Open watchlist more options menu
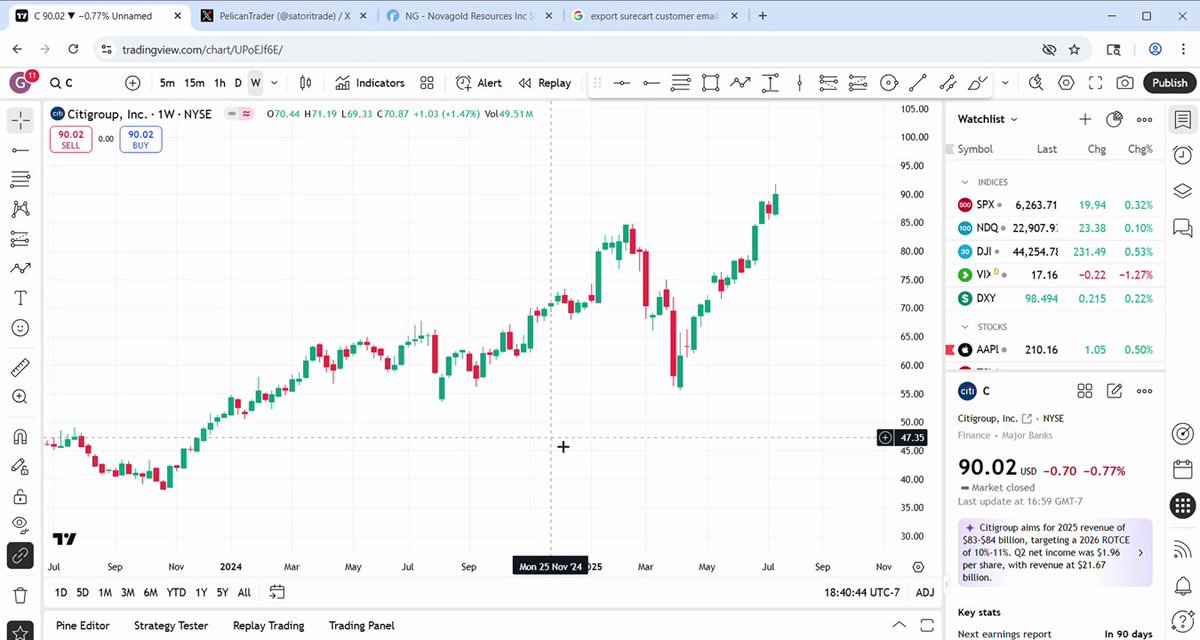This screenshot has width=1200, height=640. click(x=1145, y=119)
